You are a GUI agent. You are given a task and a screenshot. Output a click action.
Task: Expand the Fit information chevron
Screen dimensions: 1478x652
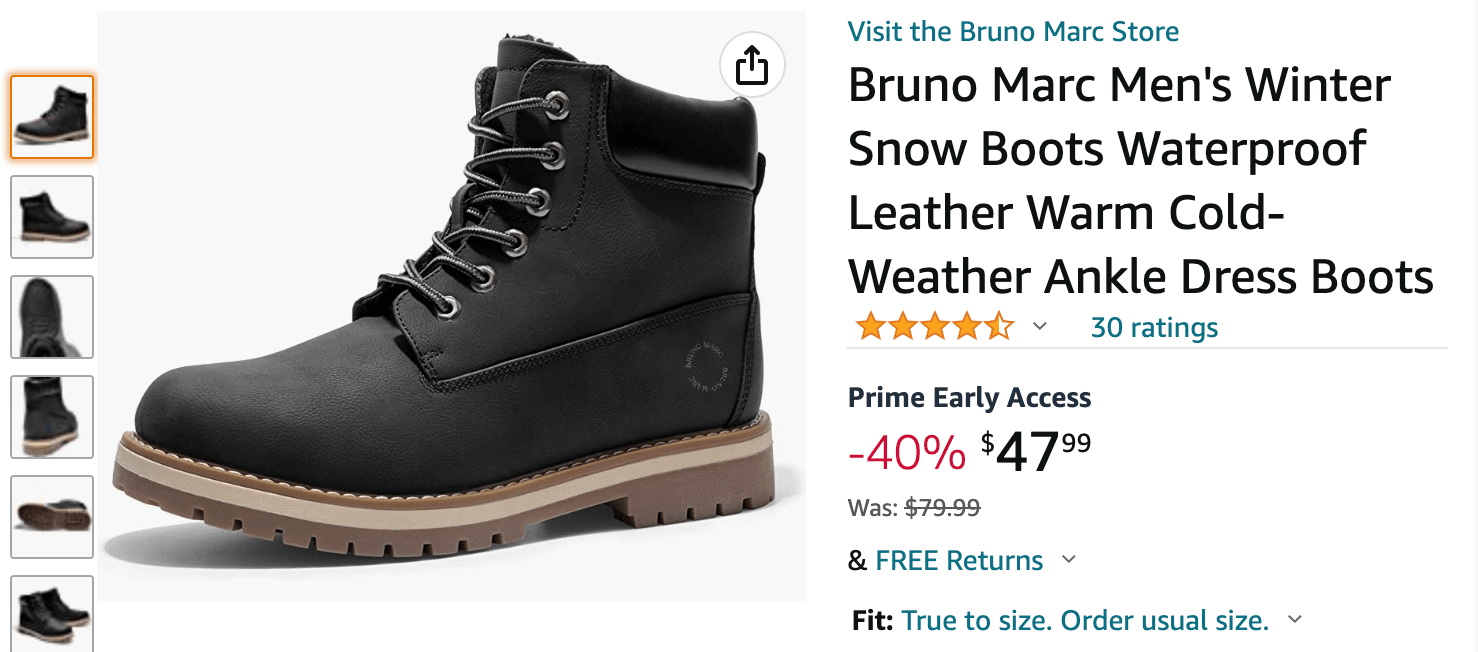click(1295, 620)
